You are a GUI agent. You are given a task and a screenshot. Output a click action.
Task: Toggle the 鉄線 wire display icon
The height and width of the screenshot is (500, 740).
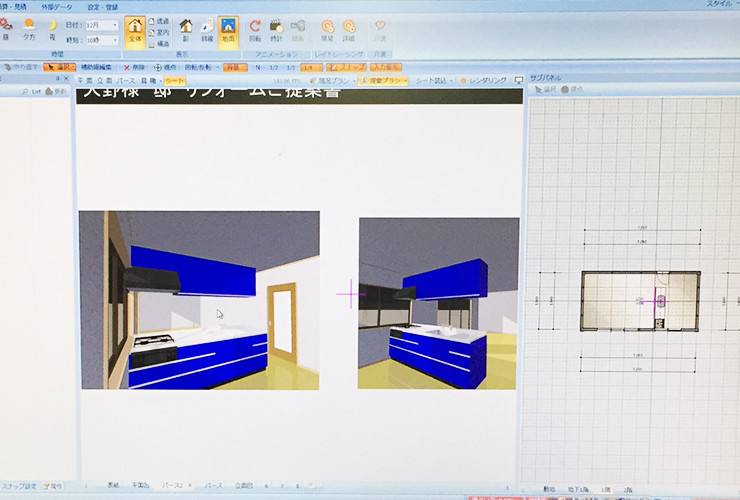(x=207, y=30)
